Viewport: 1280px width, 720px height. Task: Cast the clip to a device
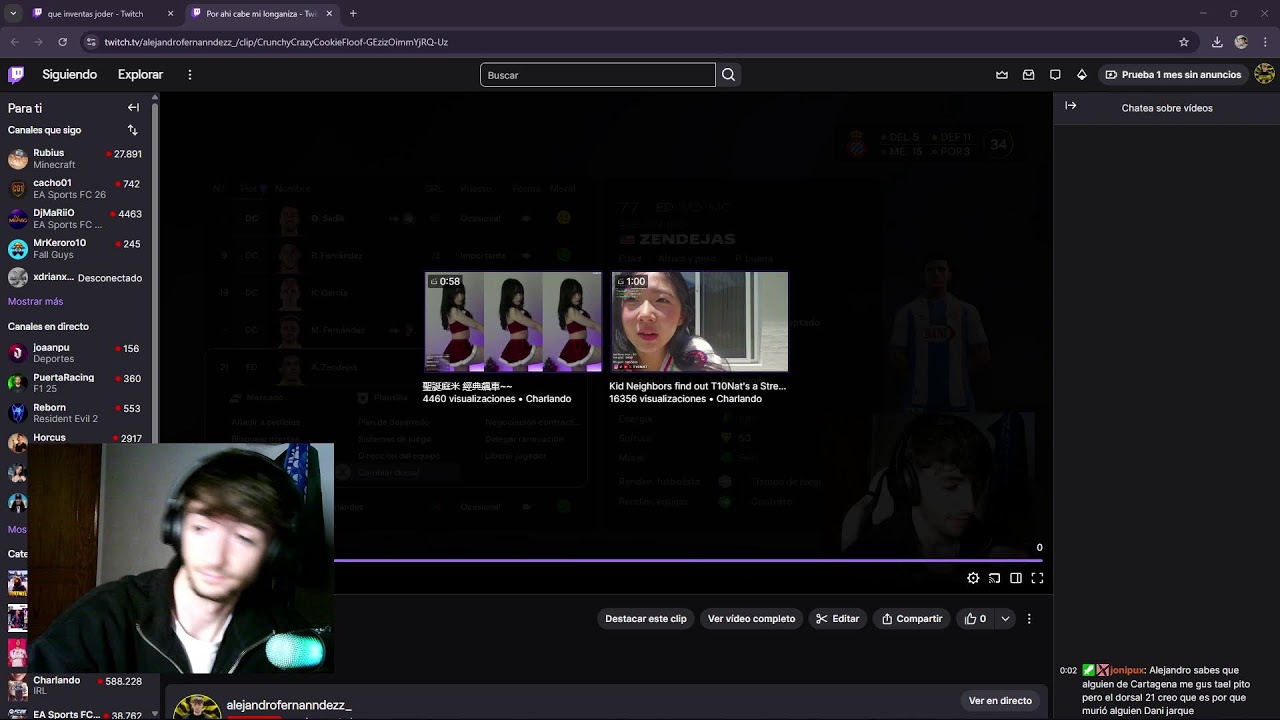click(x=994, y=578)
